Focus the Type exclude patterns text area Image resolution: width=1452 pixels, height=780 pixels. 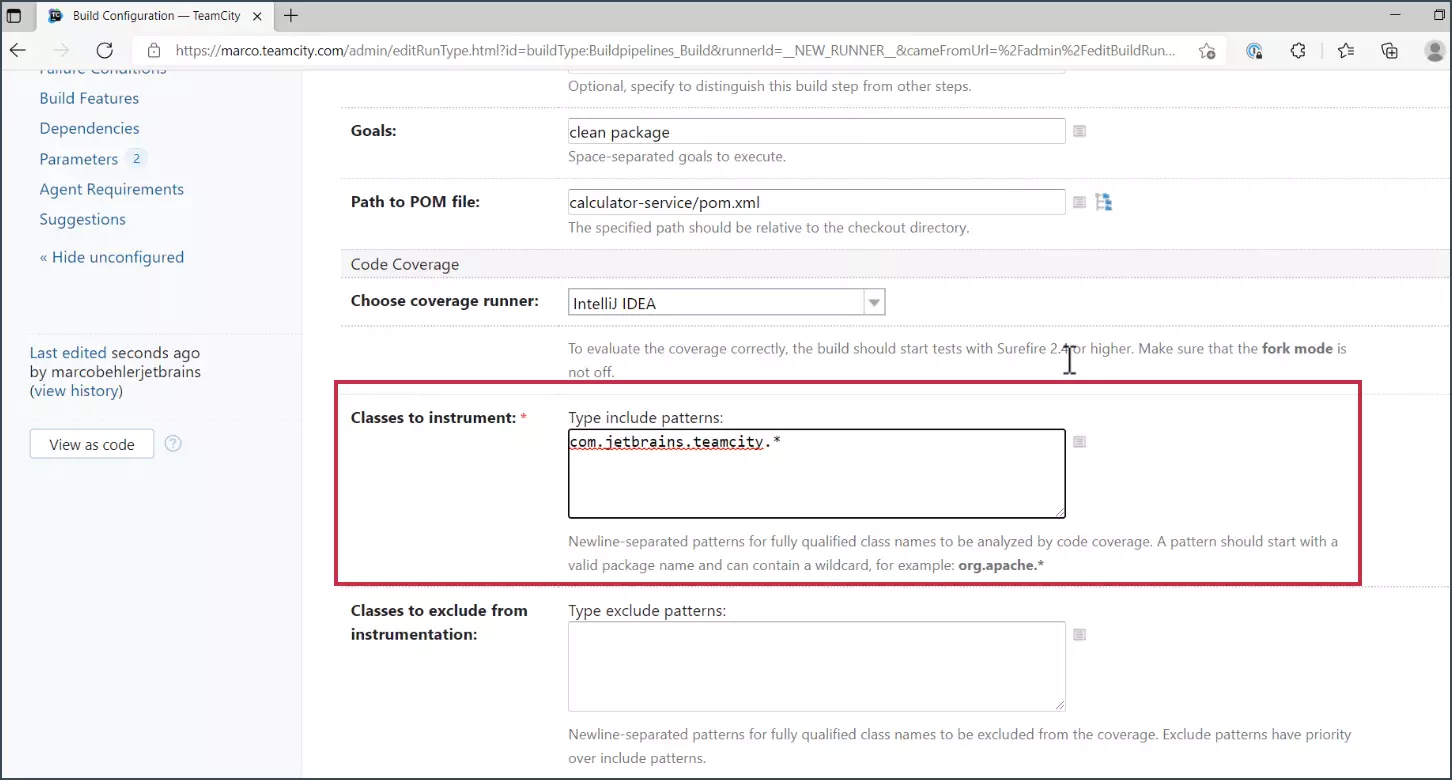coord(815,666)
